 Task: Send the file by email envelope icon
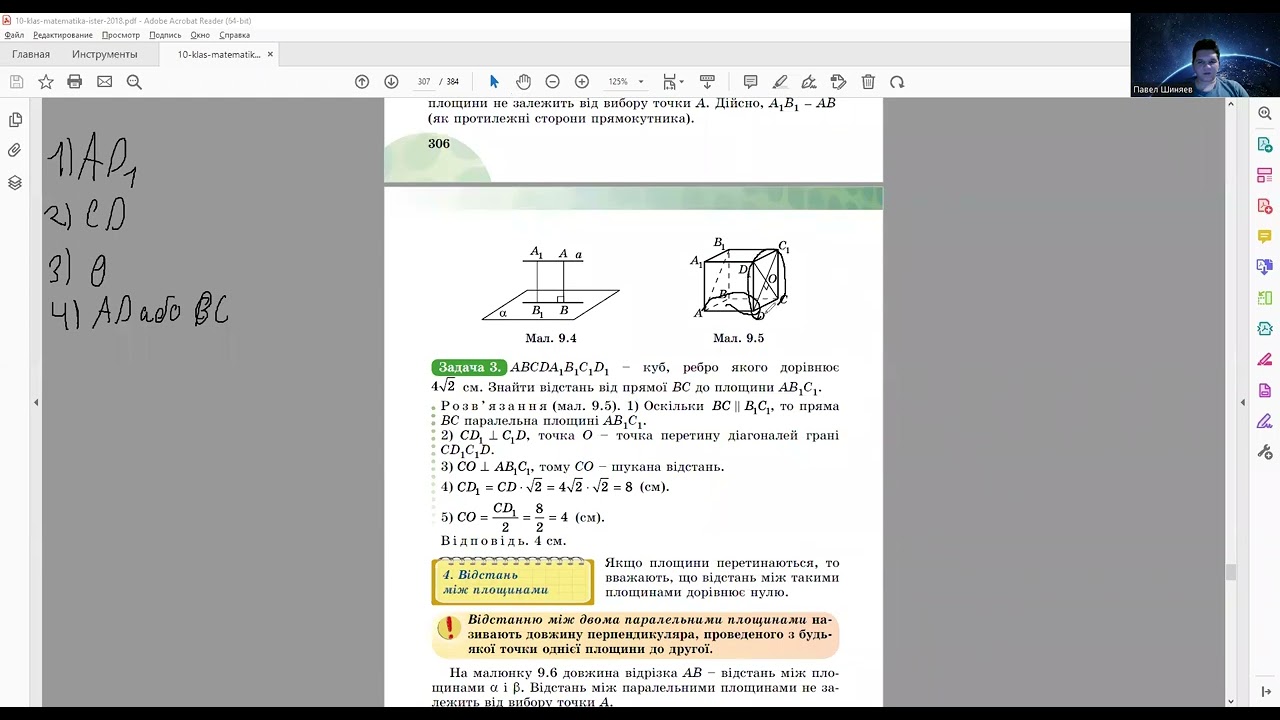click(104, 82)
